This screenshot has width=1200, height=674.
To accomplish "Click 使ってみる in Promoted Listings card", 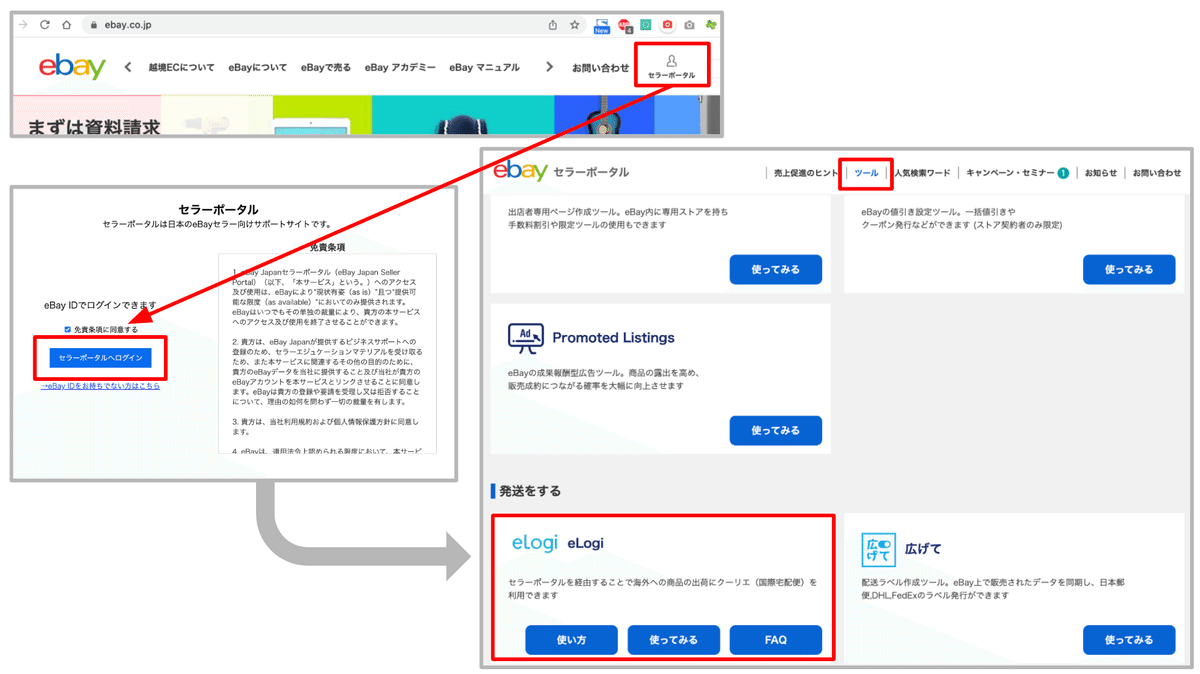I will (776, 431).
